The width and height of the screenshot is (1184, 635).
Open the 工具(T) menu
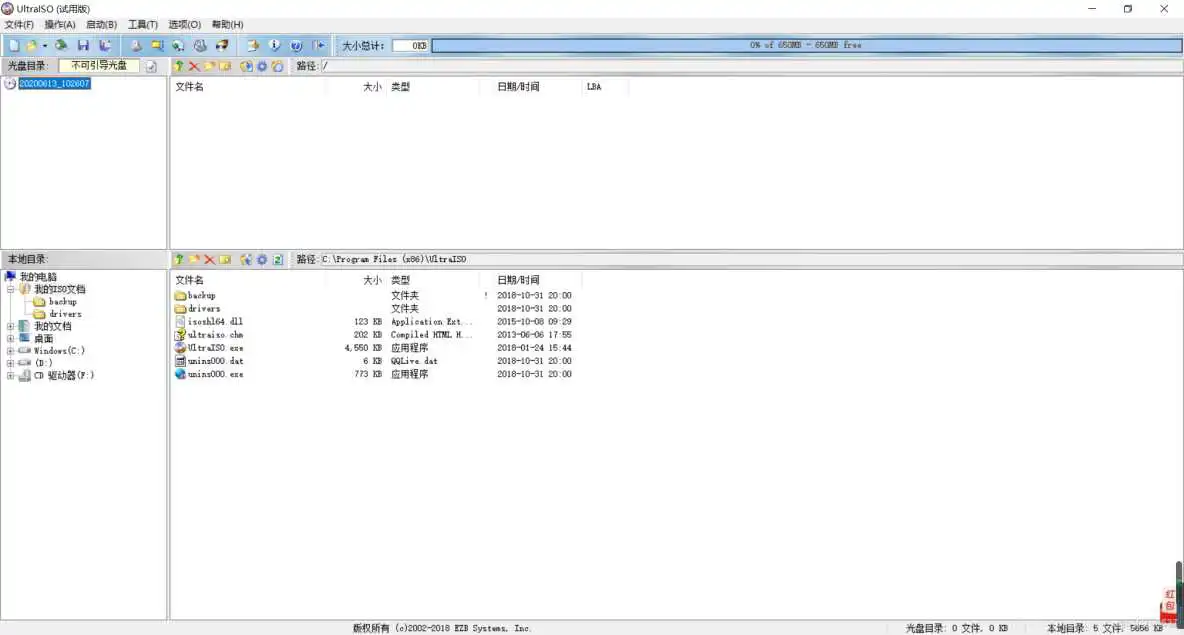point(142,24)
